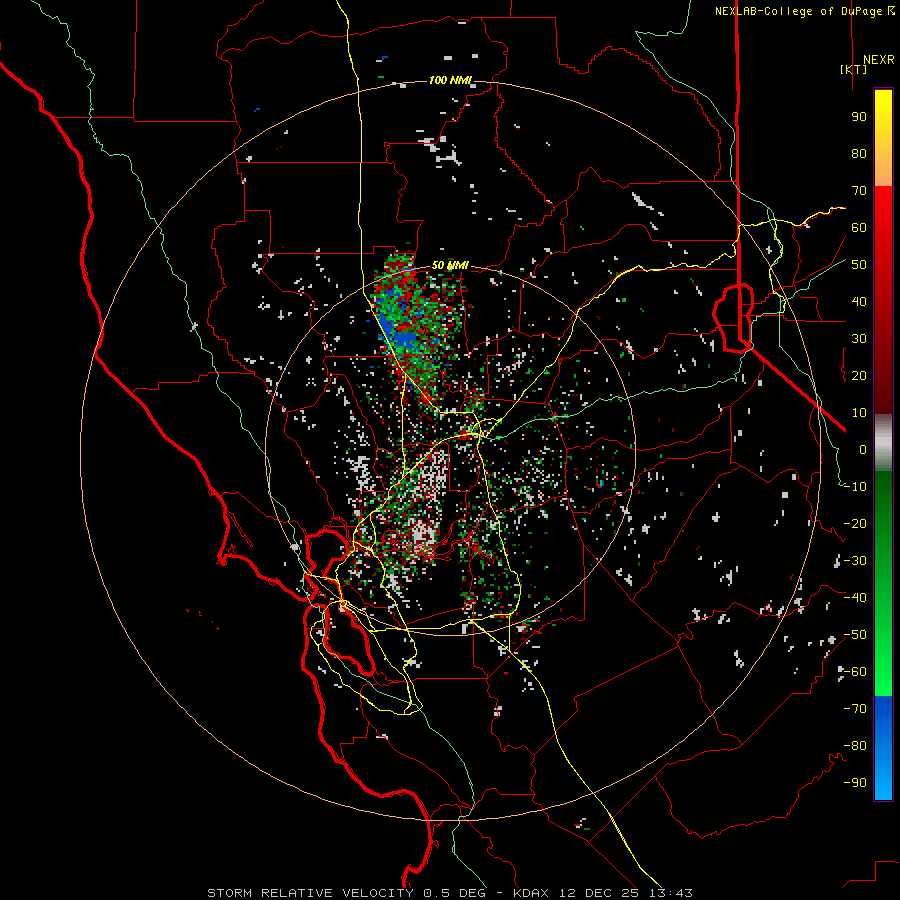The image size is (900, 900).
Task: Click the -60 value on the velocity scale
Action: 855,672
